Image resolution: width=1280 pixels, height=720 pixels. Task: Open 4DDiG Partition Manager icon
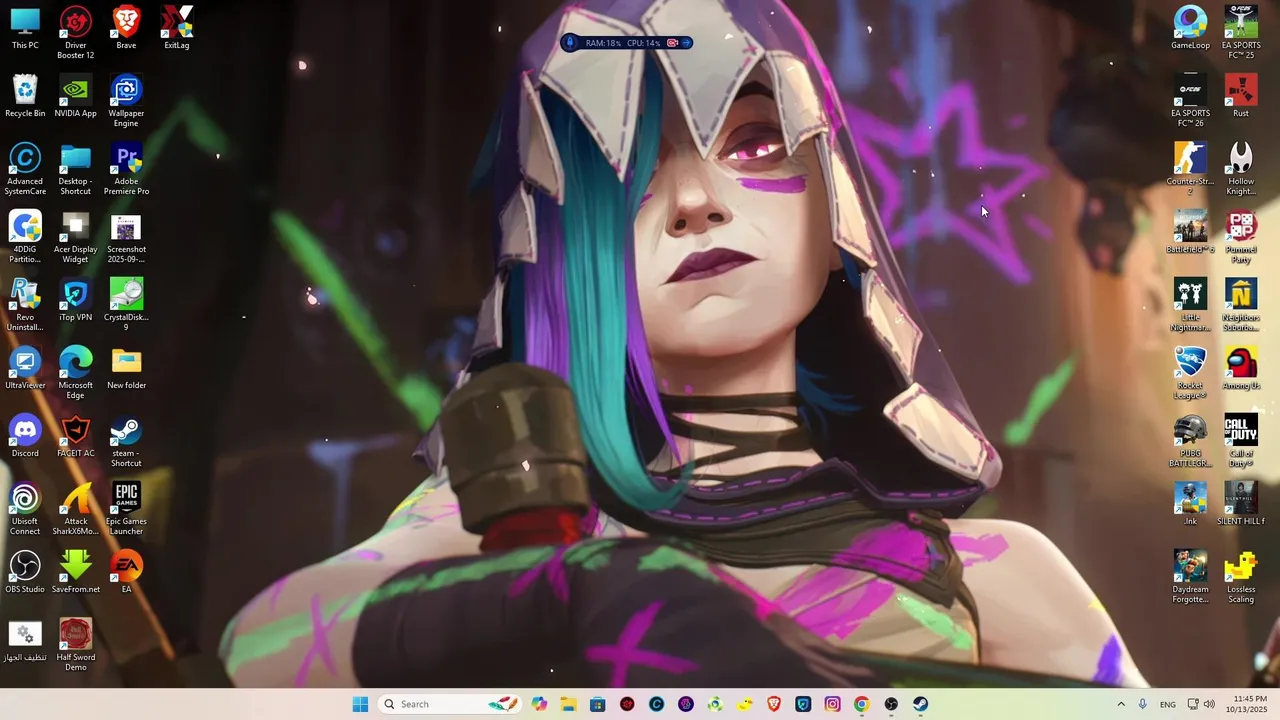pos(25,237)
